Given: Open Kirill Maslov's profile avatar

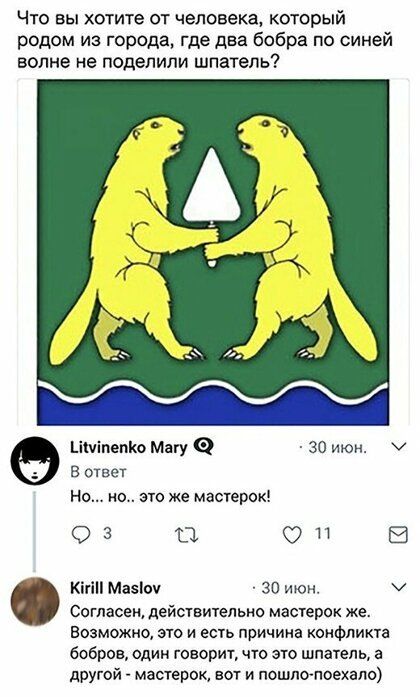Looking at the screenshot, I should [x=35, y=601].
